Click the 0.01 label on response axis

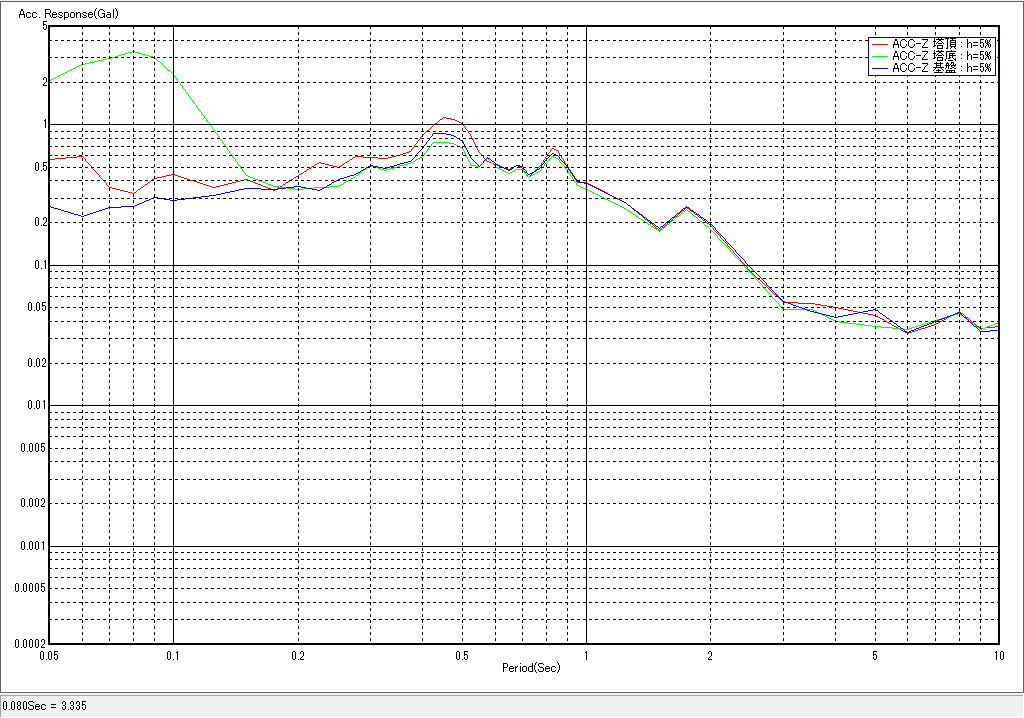point(36,407)
